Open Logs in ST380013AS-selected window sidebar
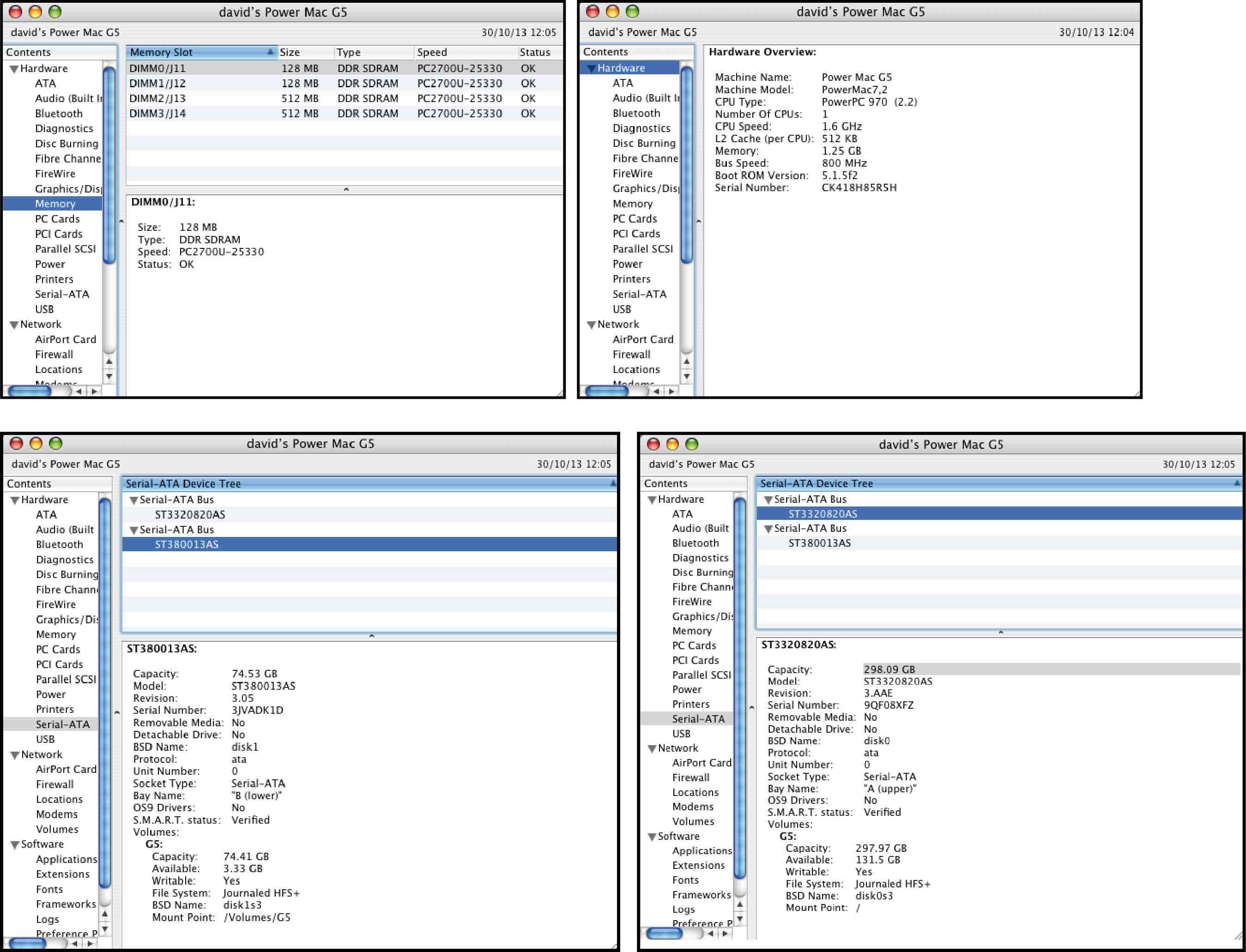Viewport: 1246px width, 952px height. 47,919
